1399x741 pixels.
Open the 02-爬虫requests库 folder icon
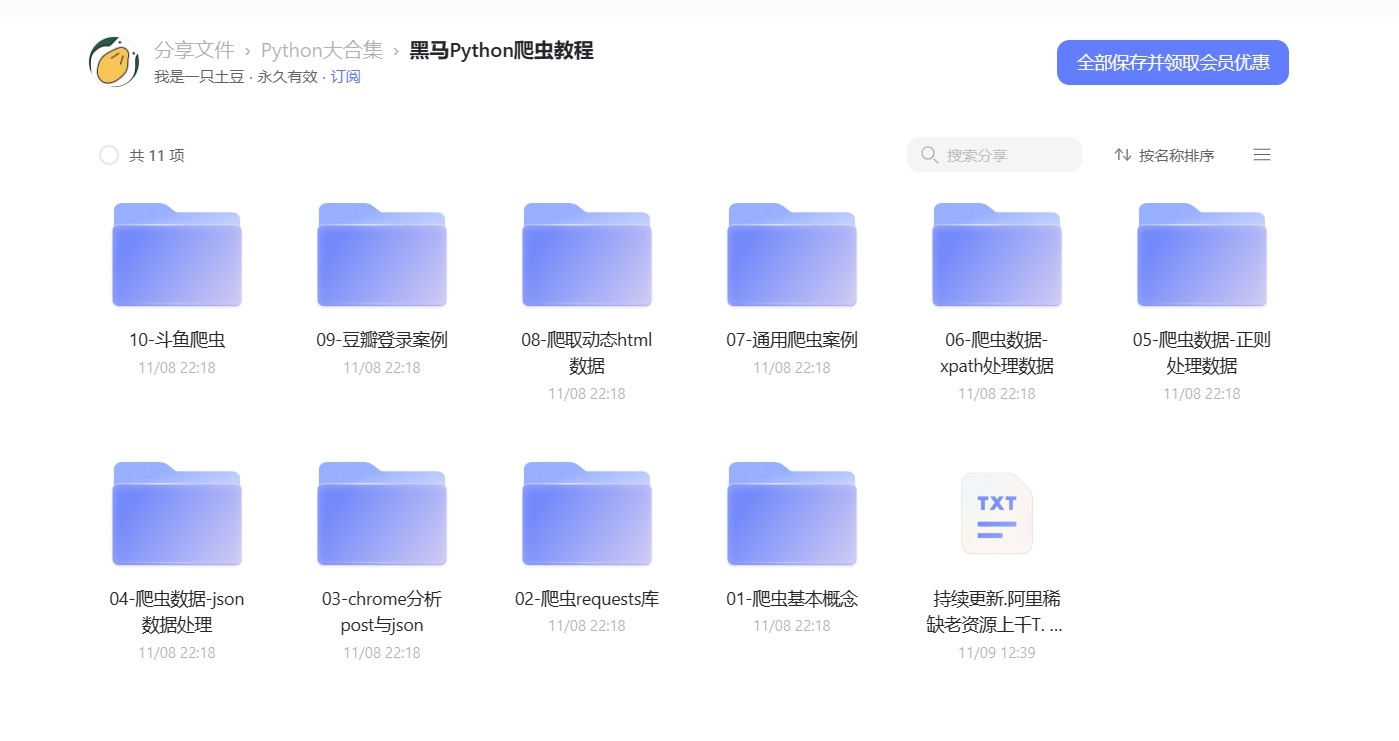click(x=587, y=514)
